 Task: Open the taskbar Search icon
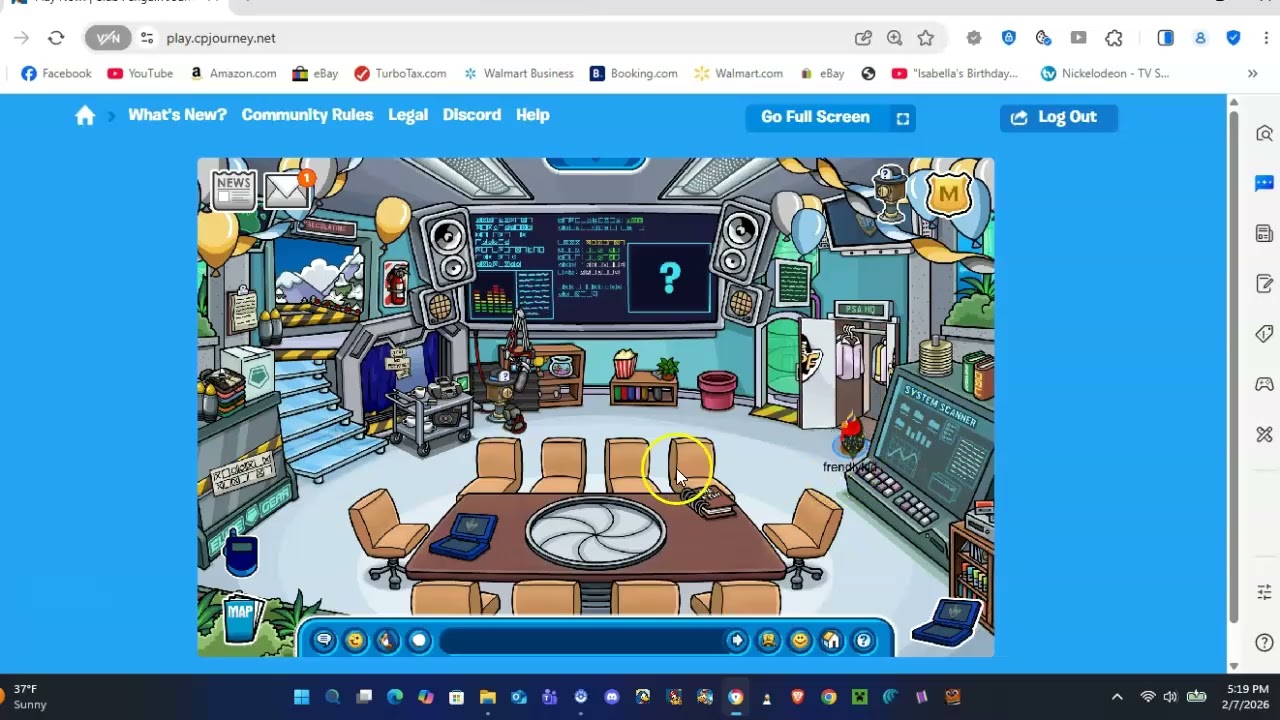(333, 697)
